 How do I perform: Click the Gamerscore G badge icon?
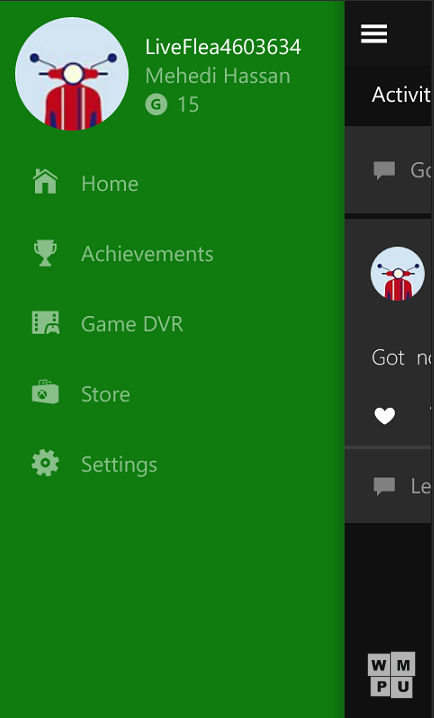coord(156,104)
